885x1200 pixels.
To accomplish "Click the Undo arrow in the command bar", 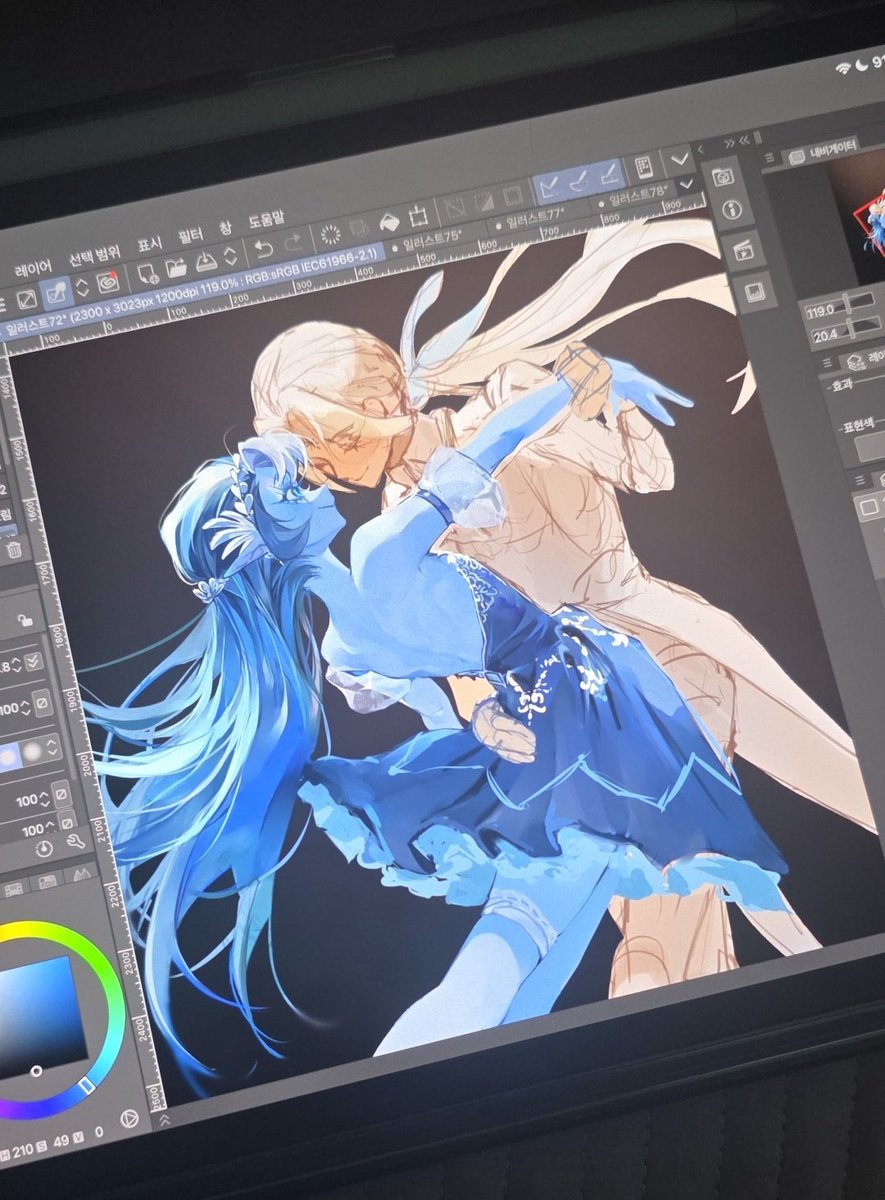I will tap(264, 248).
